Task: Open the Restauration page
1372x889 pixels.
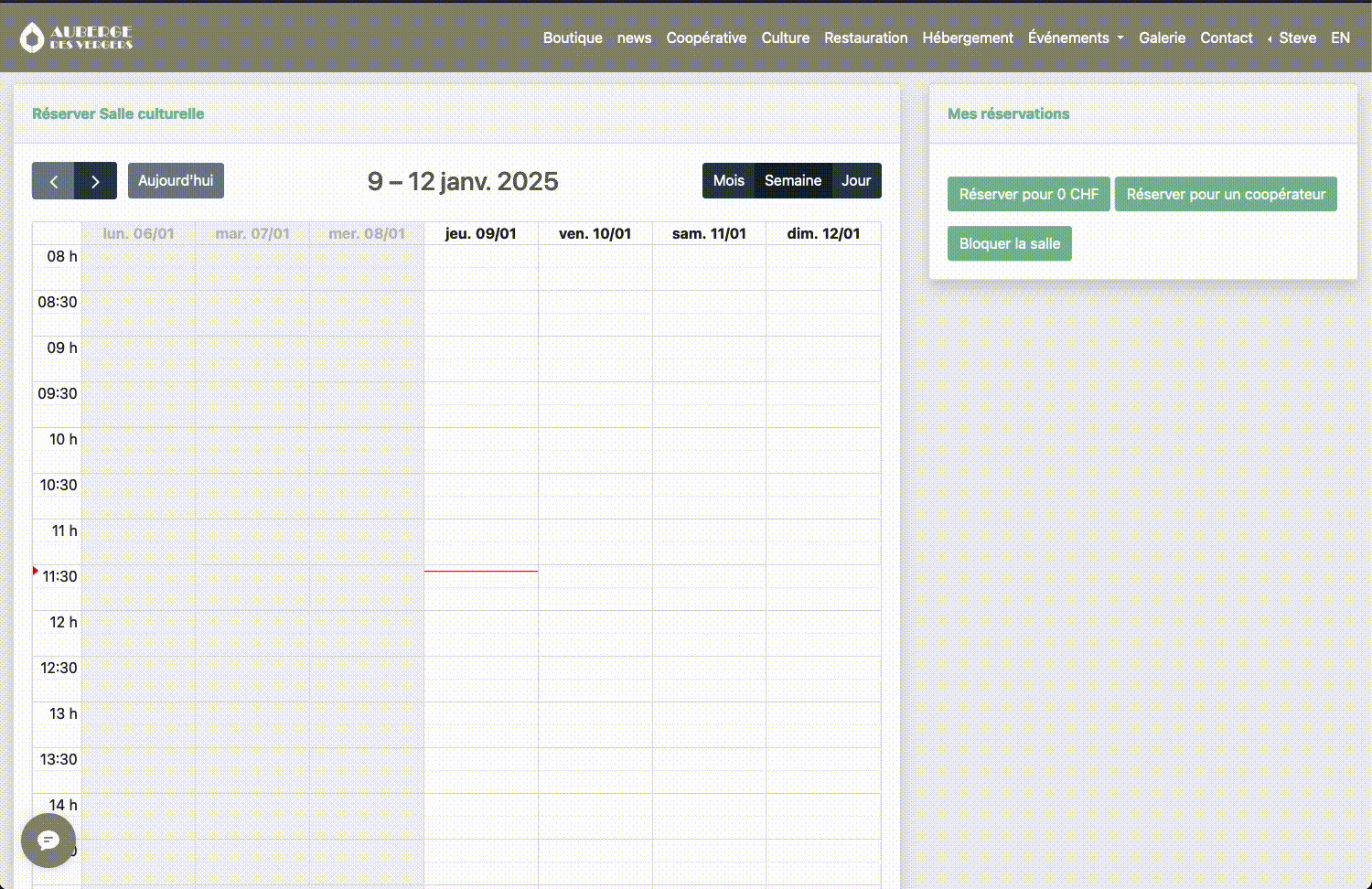Action: pyautogui.click(x=865, y=37)
